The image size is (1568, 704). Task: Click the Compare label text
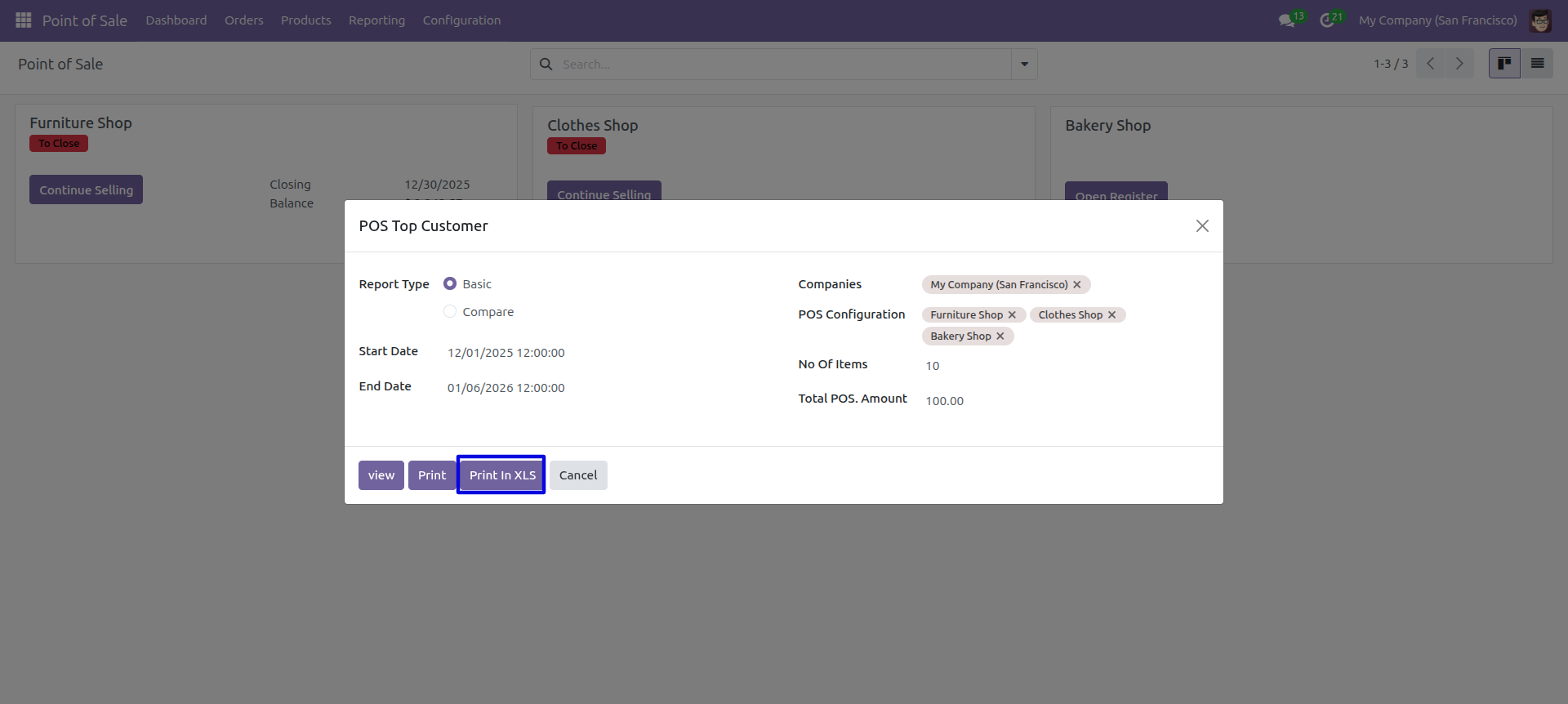(x=488, y=312)
